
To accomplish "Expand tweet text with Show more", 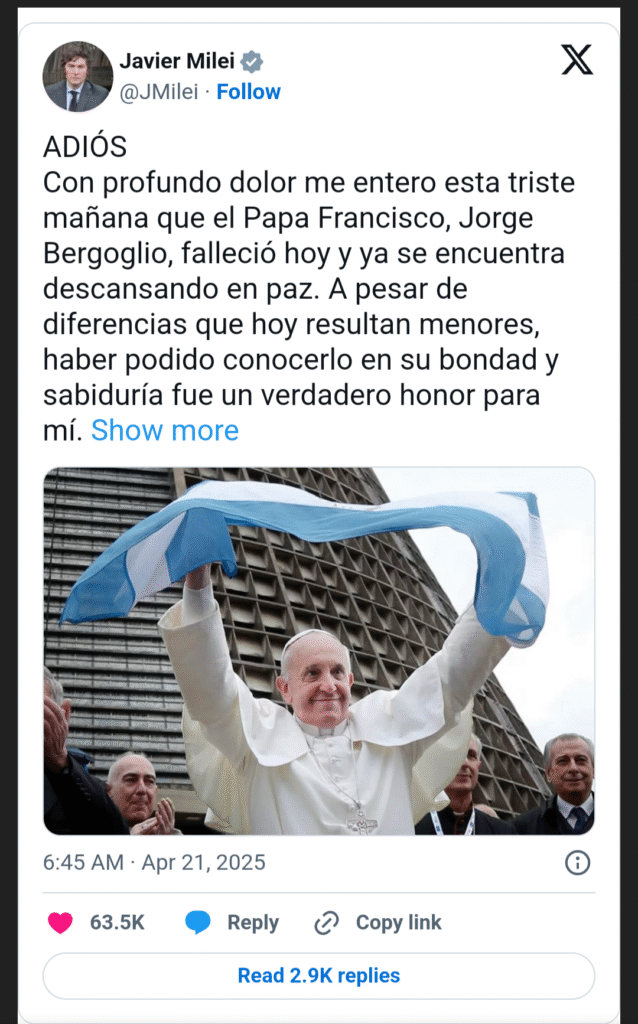I will [165, 431].
